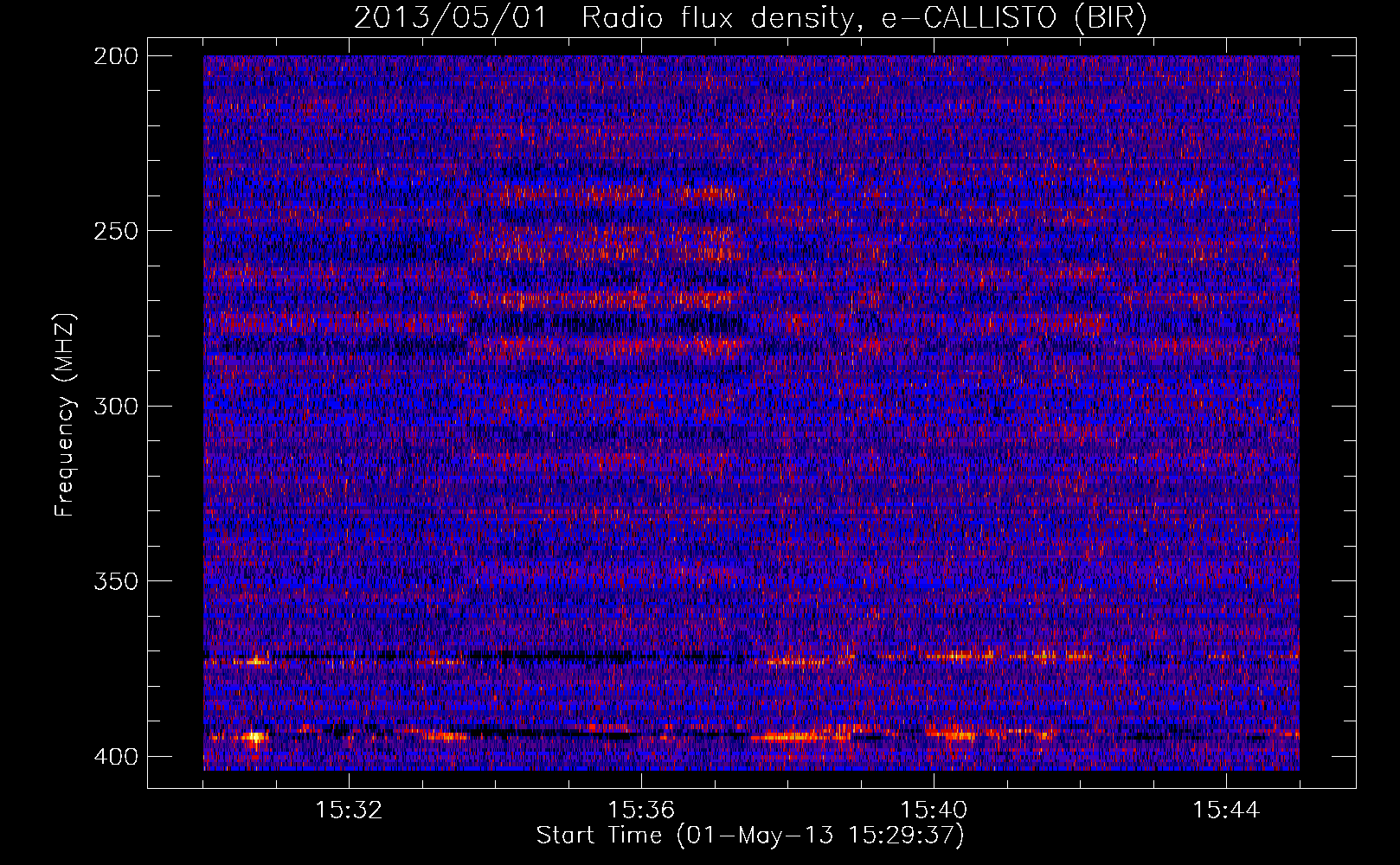Image resolution: width=1400 pixels, height=865 pixels.
Task: Click the "Start Time (01-May-13 15:29:37)" x-axis label
Action: (x=750, y=836)
